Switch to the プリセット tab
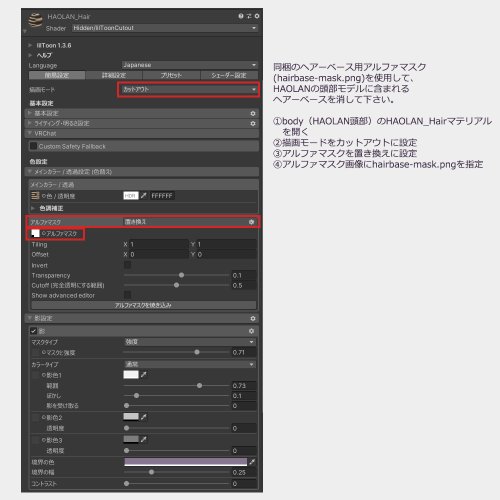This screenshot has height=500, width=500. click(171, 75)
